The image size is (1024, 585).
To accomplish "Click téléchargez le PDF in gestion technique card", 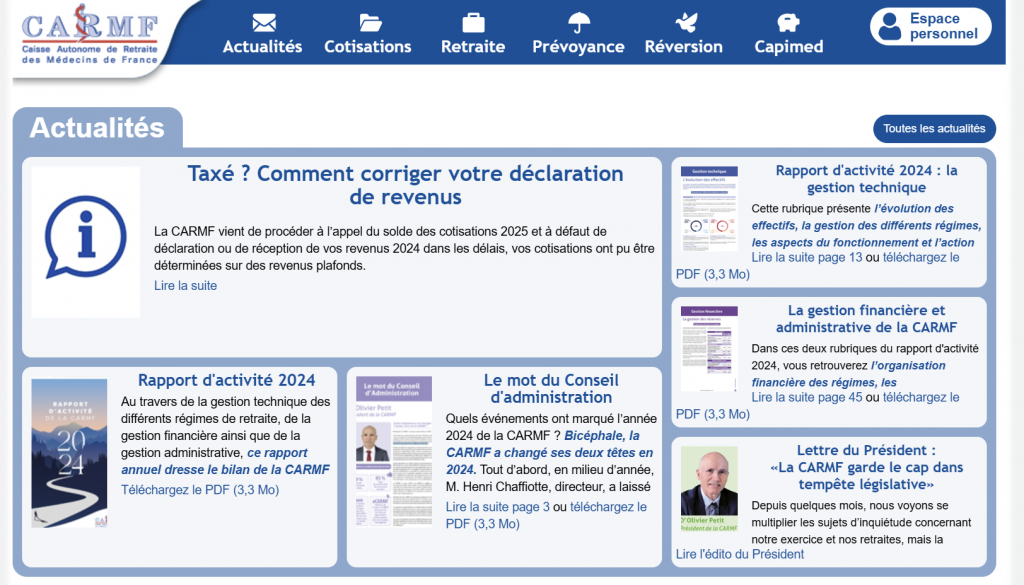I will click(x=818, y=266).
